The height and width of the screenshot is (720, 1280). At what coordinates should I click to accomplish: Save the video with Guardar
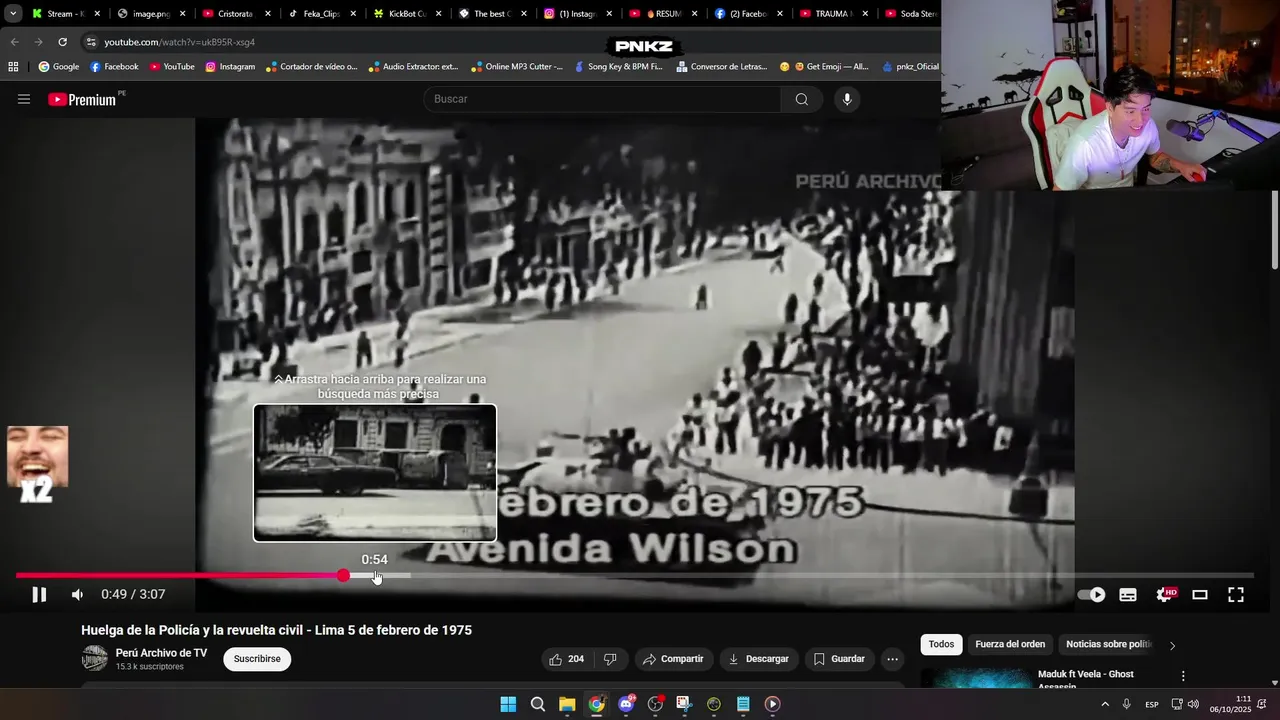tap(839, 659)
